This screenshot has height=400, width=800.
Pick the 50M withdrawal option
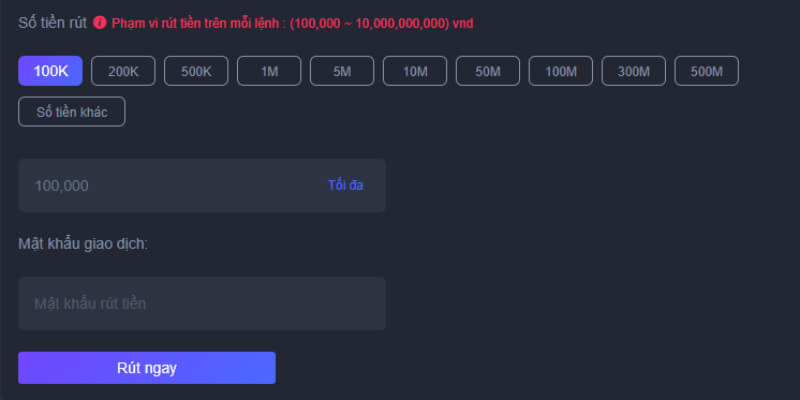[x=488, y=71]
